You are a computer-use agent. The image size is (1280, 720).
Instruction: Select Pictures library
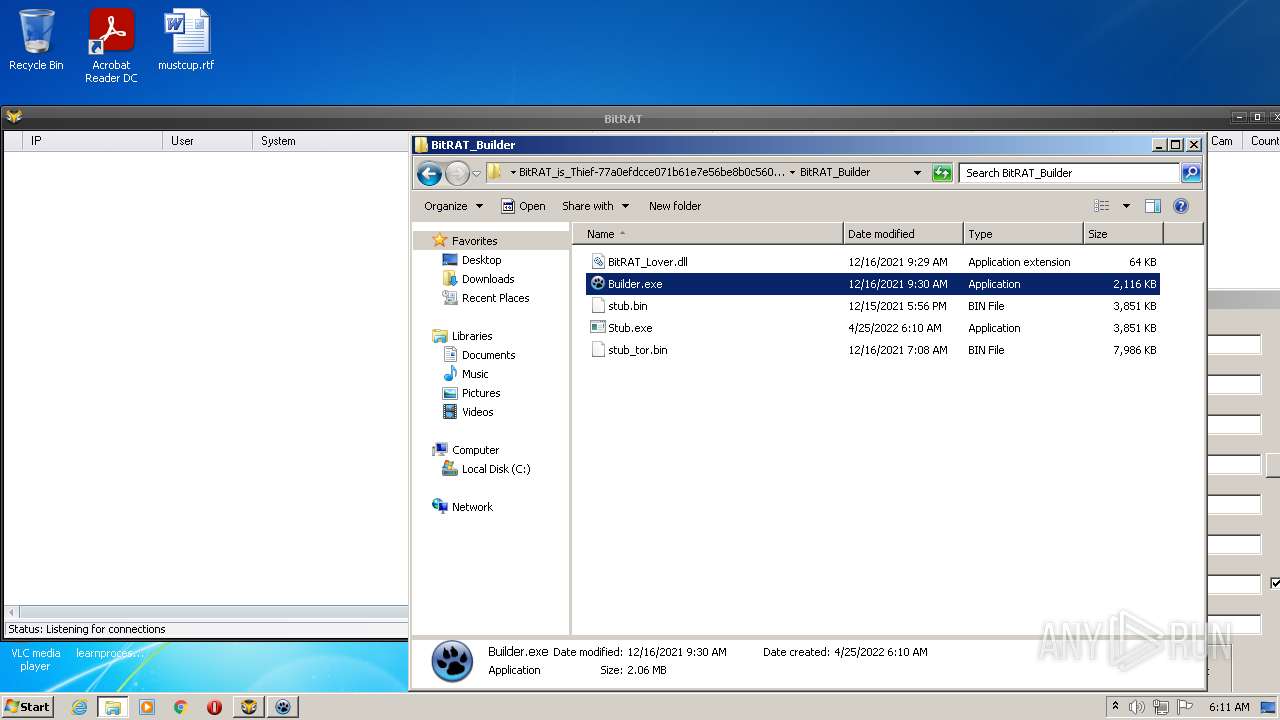pos(481,393)
